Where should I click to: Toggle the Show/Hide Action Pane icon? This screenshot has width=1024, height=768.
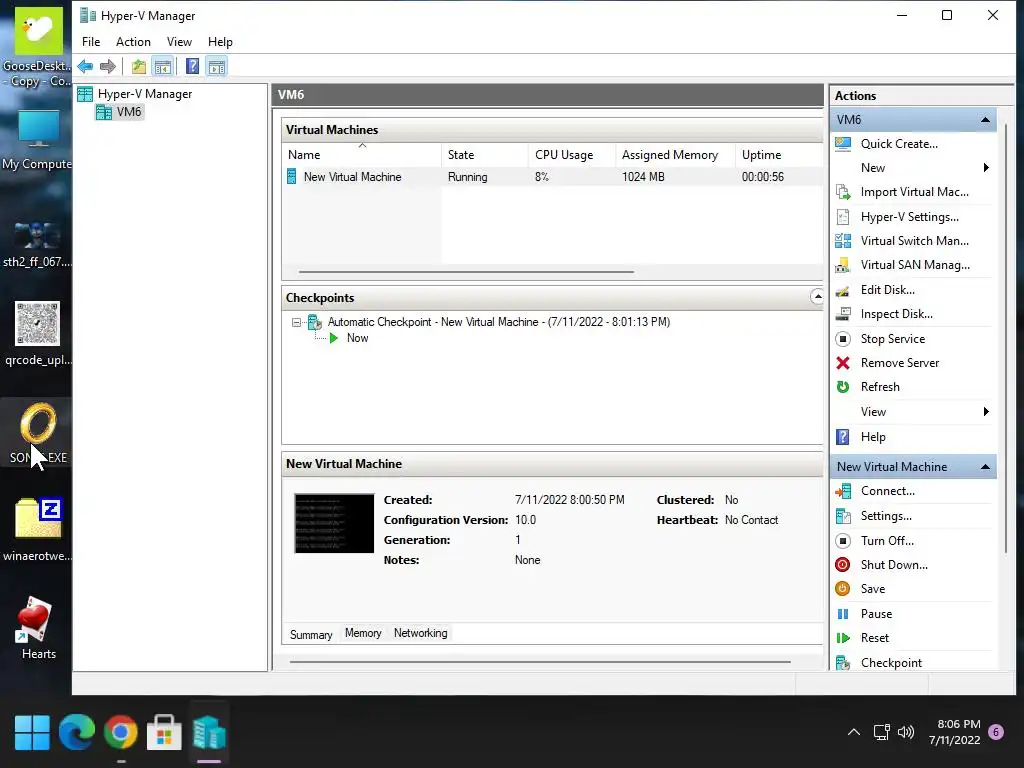(x=217, y=66)
